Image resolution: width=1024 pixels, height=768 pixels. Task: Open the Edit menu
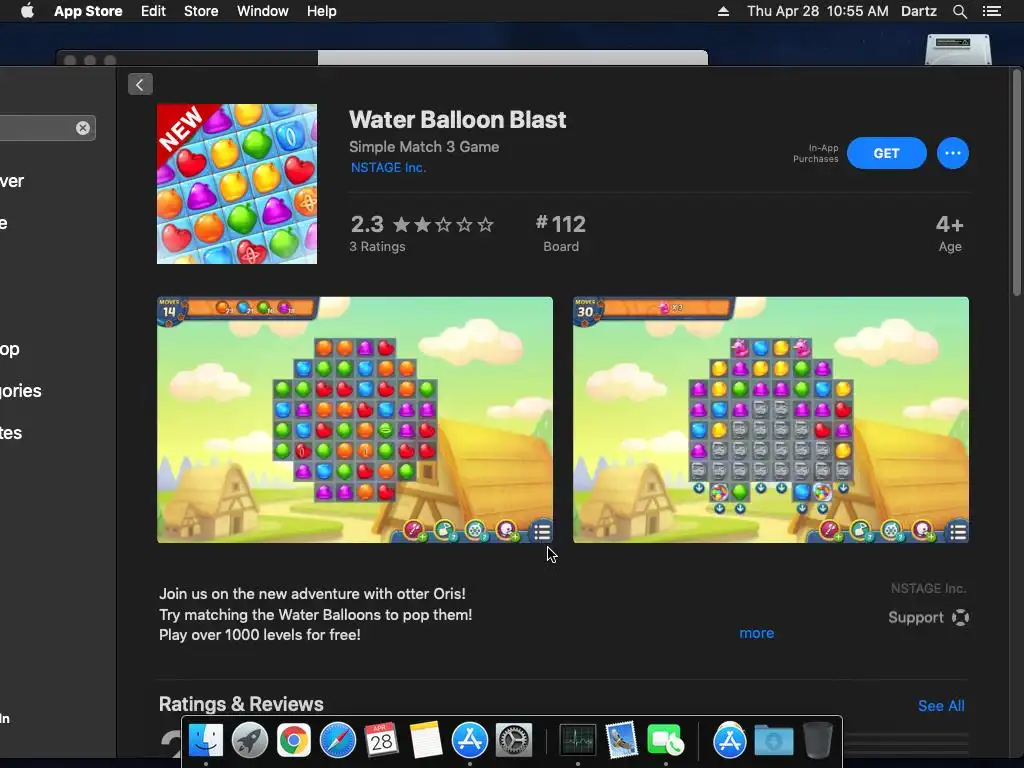pos(153,11)
